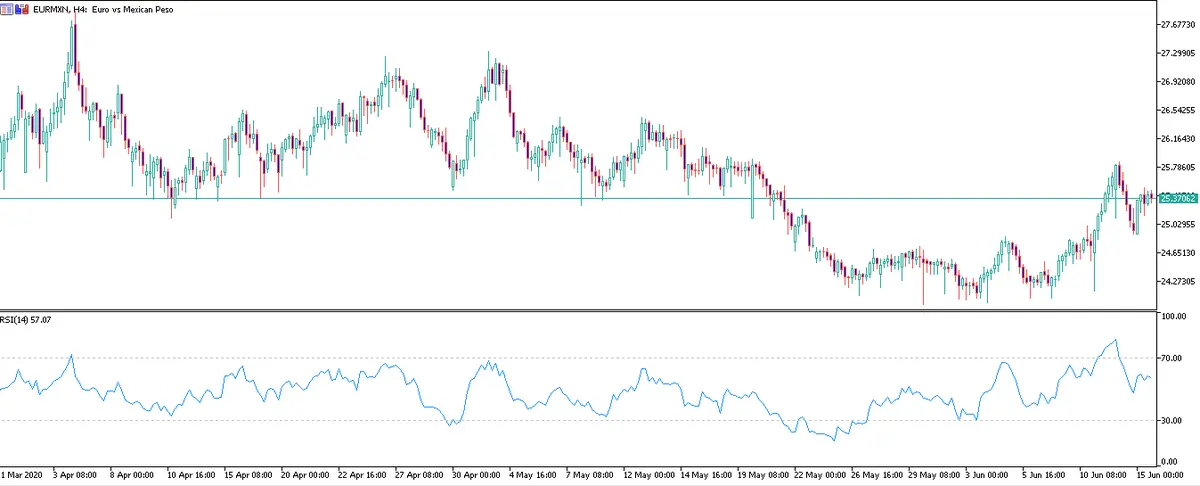Viewport: 1200px width, 486px height.
Task: Select the blue RSI indicator line
Action: 578,390
